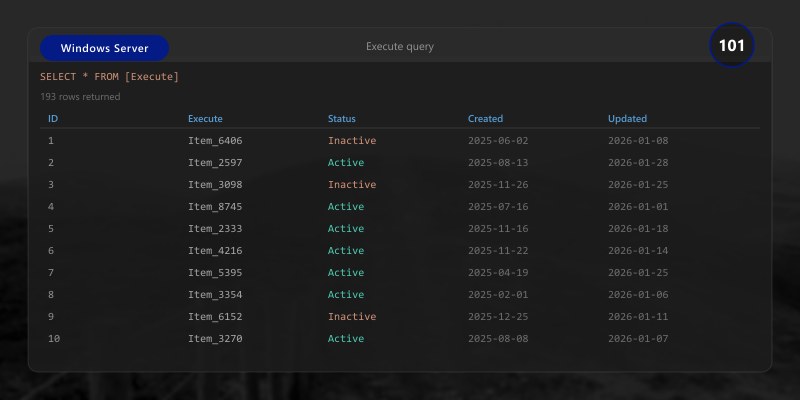This screenshot has width=800, height=400.
Task: Select cell Item_2597
Action: tap(215, 162)
